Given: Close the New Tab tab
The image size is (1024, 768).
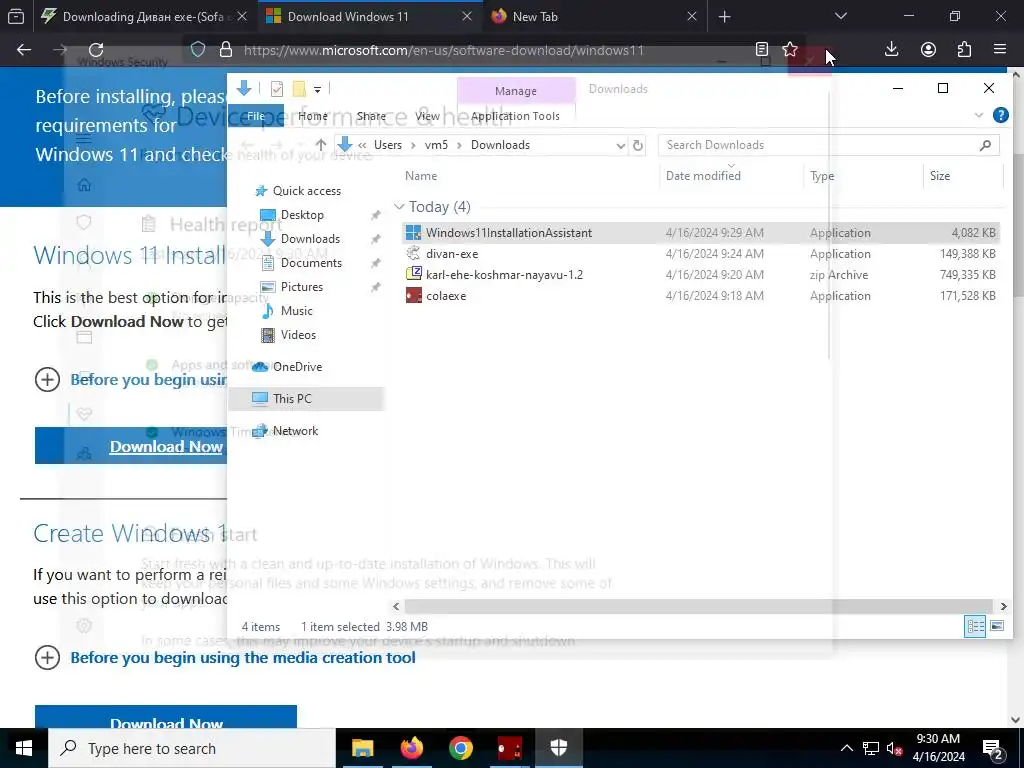Looking at the screenshot, I should pyautogui.click(x=692, y=17).
